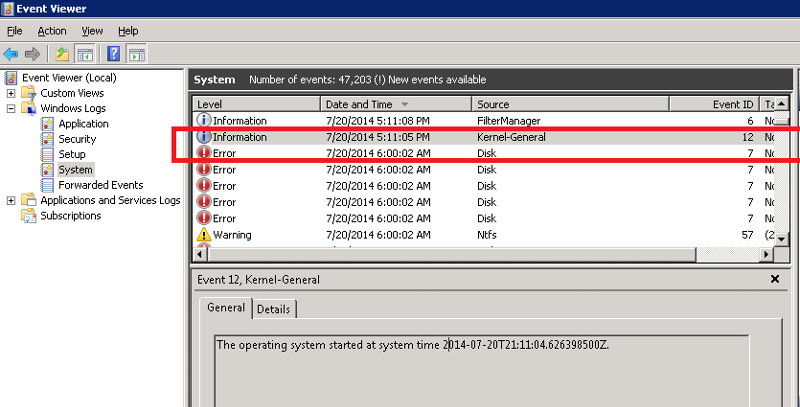Switch to the Details tab
The width and height of the screenshot is (800, 407).
click(x=273, y=309)
